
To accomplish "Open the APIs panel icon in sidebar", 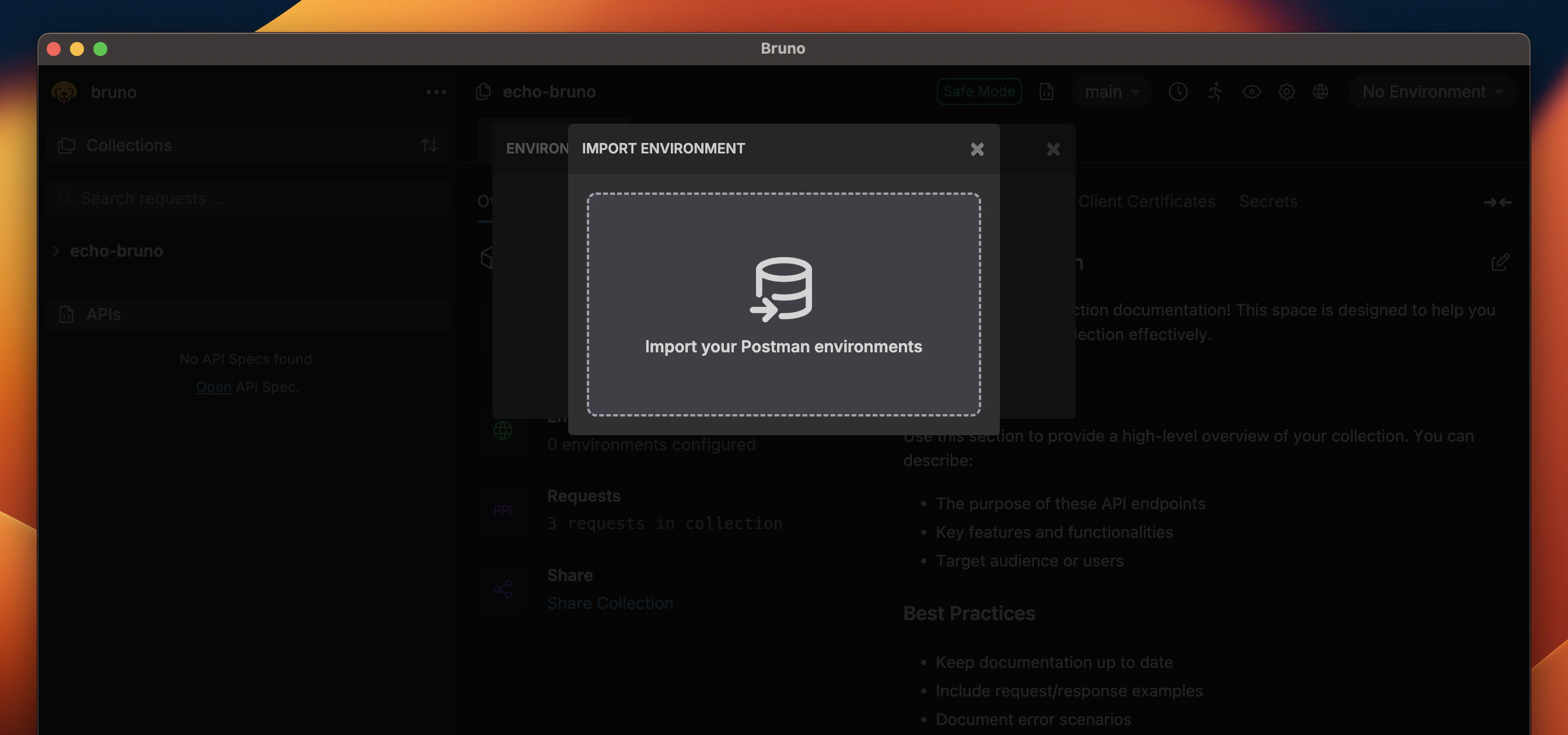I will pos(65,314).
